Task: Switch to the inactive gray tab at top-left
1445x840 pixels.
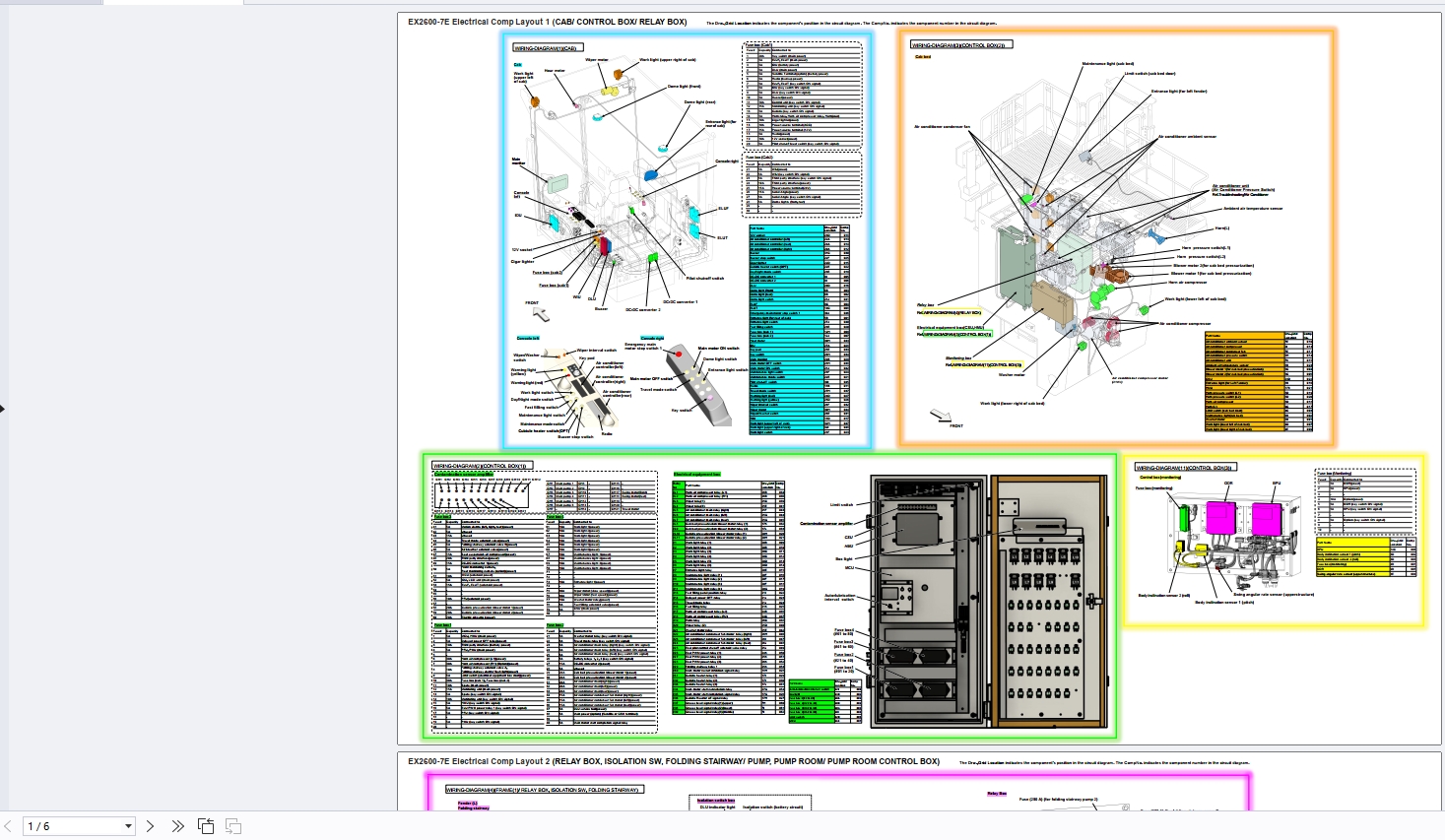Action: 50,2
